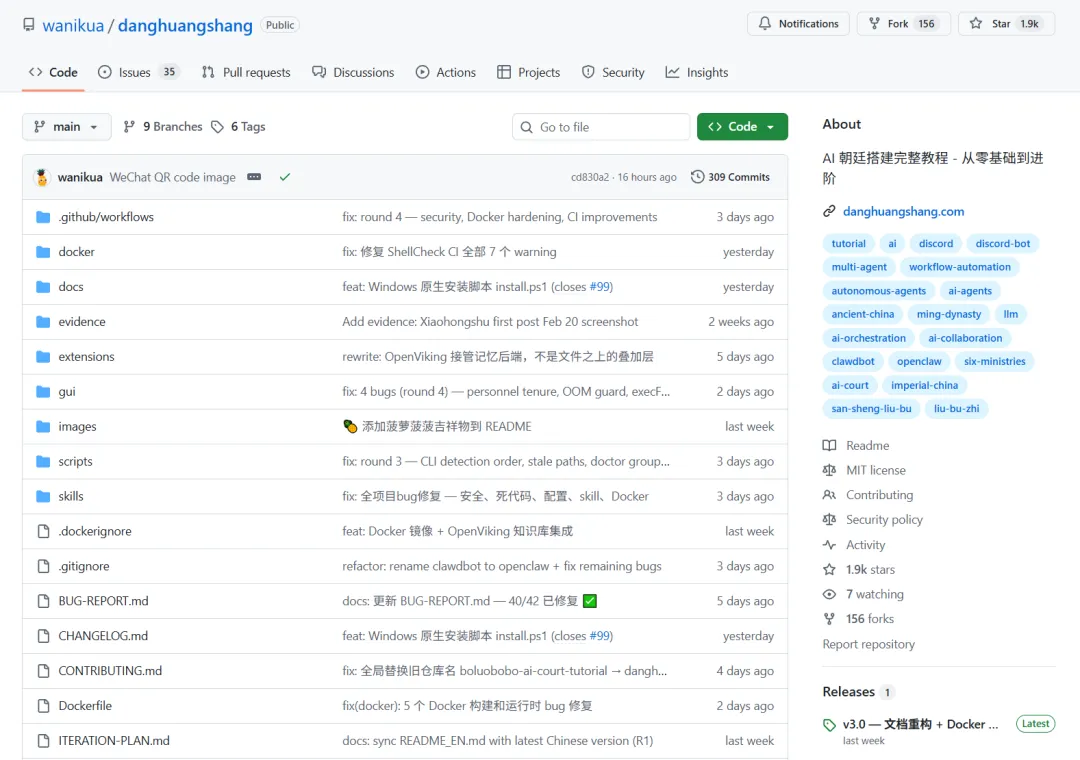Open the Actions tab

[446, 72]
